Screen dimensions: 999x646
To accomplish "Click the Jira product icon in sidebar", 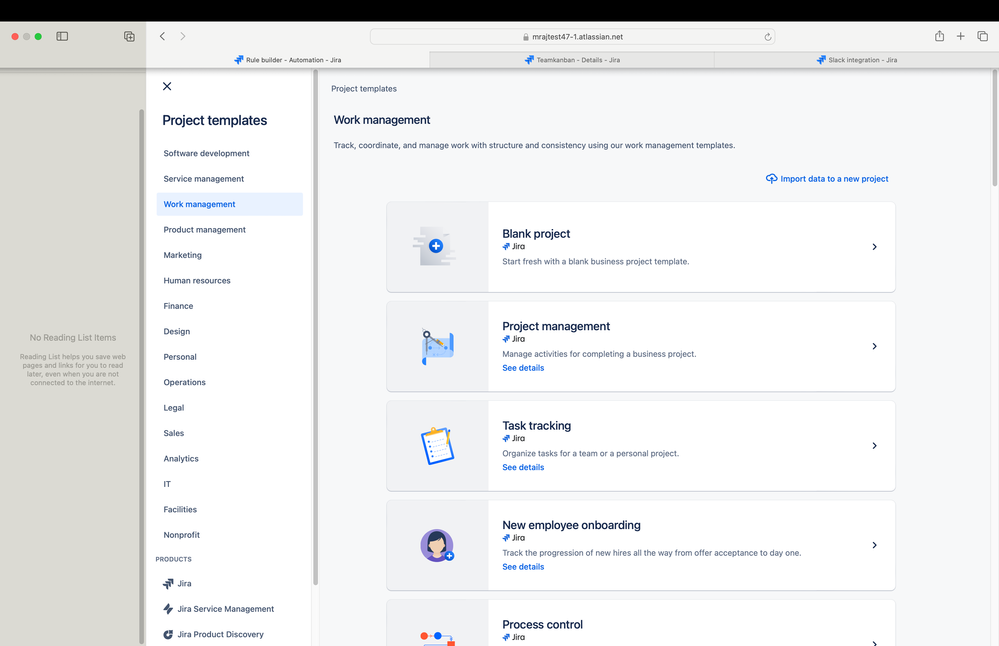I will click(168, 584).
